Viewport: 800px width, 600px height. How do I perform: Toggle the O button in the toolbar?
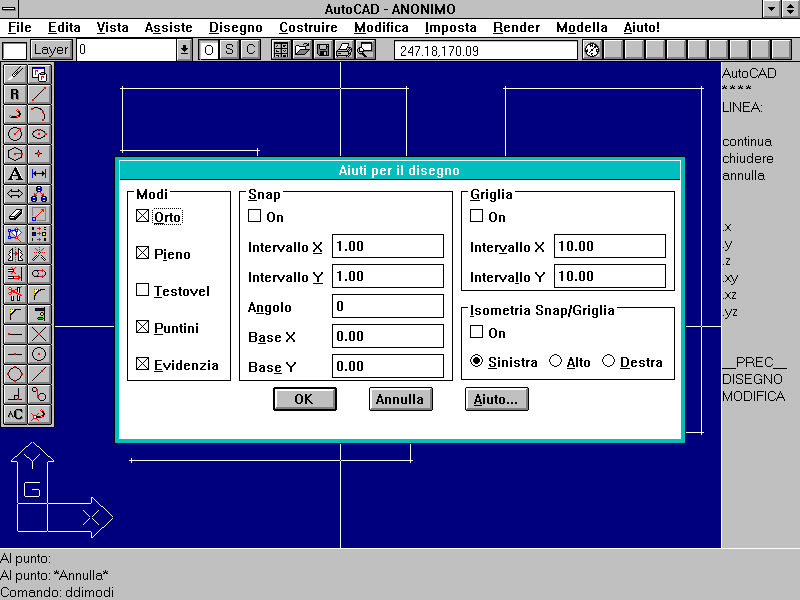point(209,50)
